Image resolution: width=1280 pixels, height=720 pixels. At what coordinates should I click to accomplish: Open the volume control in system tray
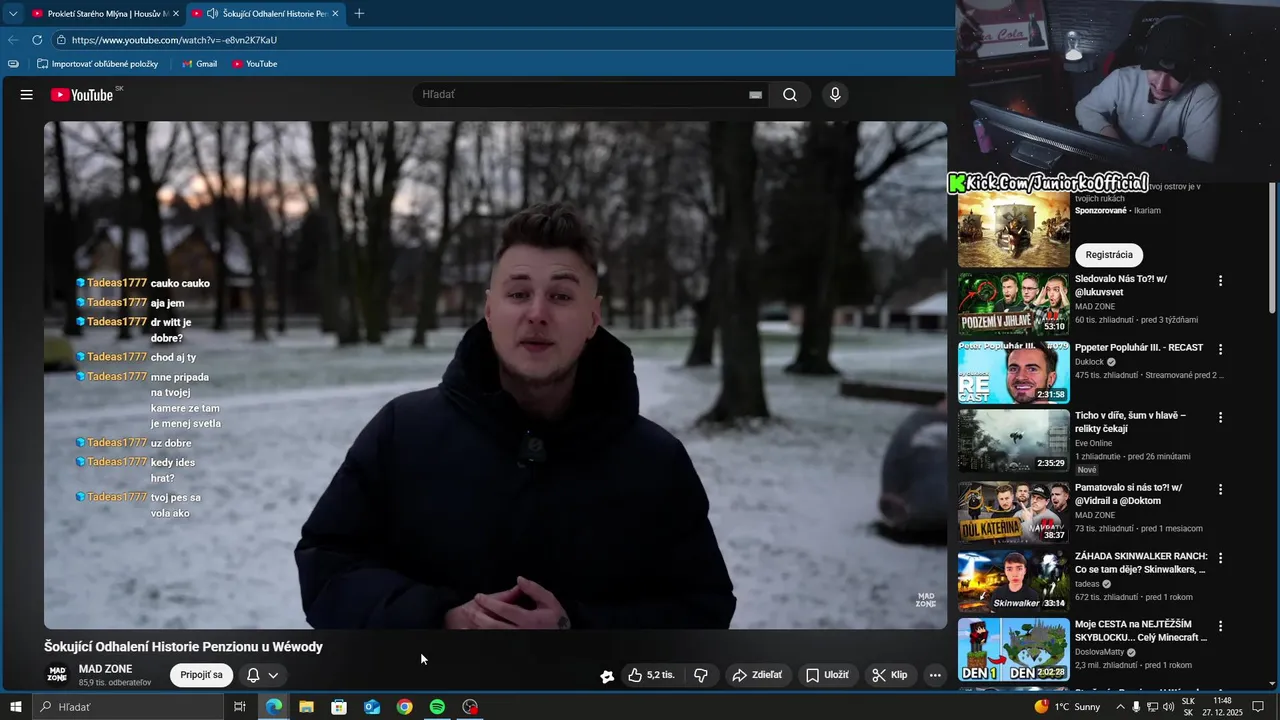(1168, 707)
